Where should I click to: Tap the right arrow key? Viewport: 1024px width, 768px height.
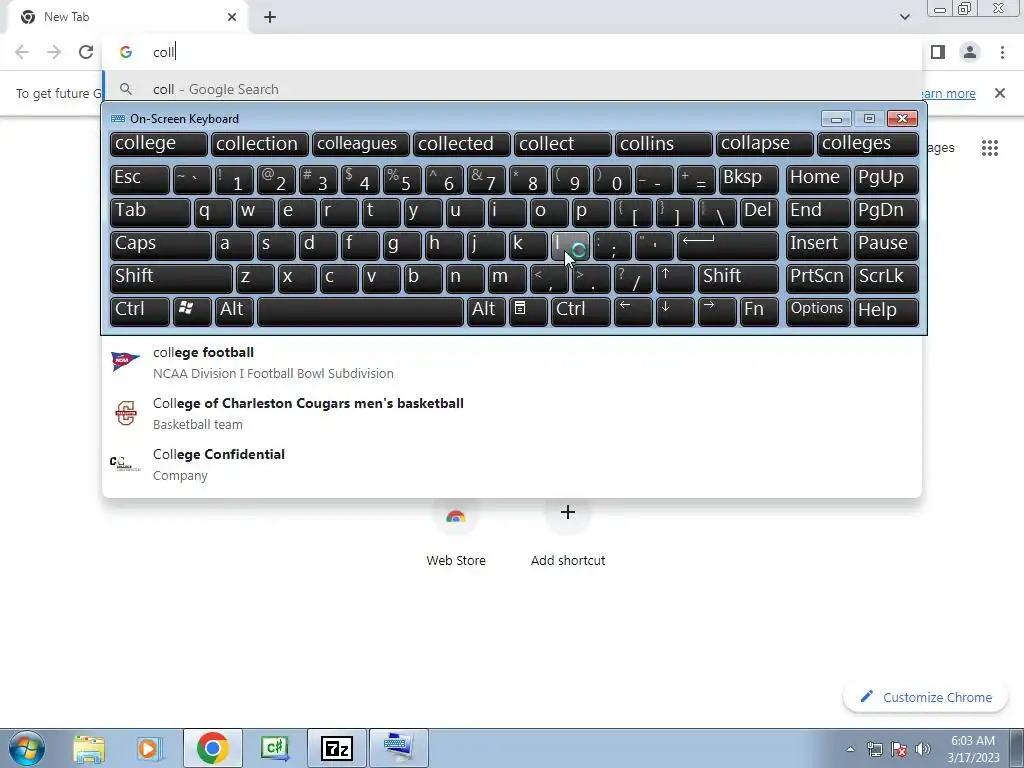pos(716,310)
